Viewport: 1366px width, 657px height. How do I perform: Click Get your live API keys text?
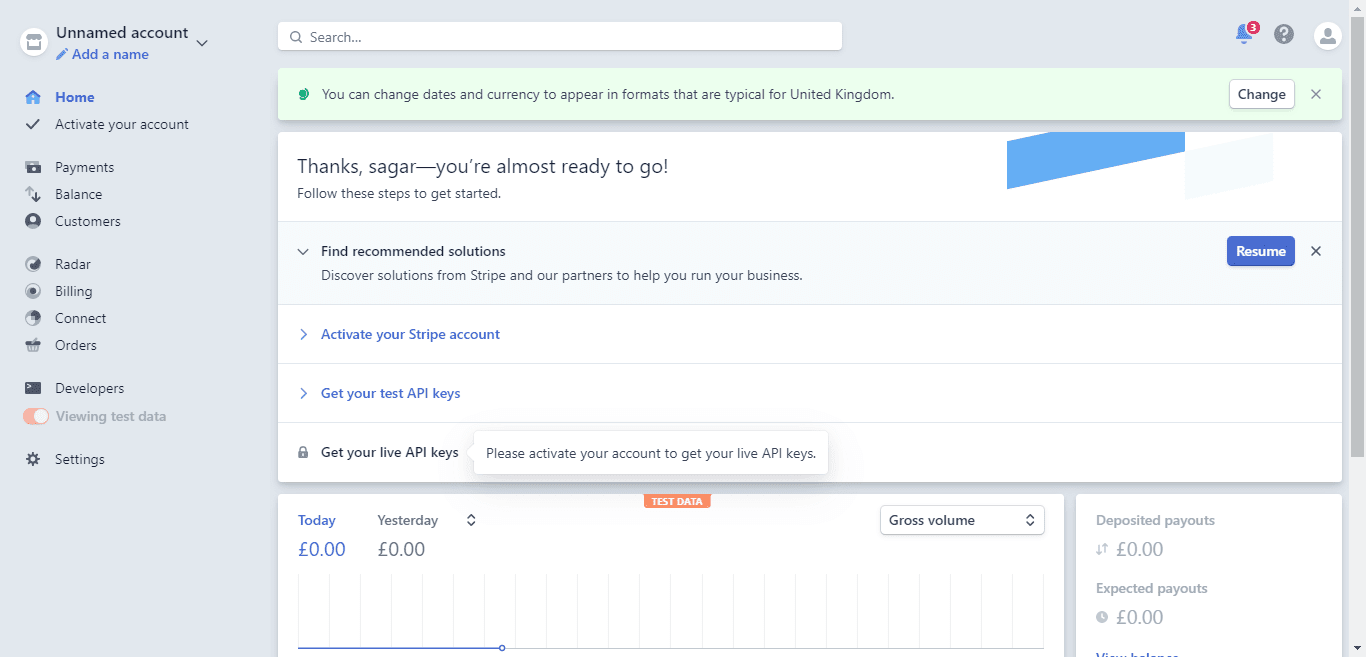(x=390, y=452)
